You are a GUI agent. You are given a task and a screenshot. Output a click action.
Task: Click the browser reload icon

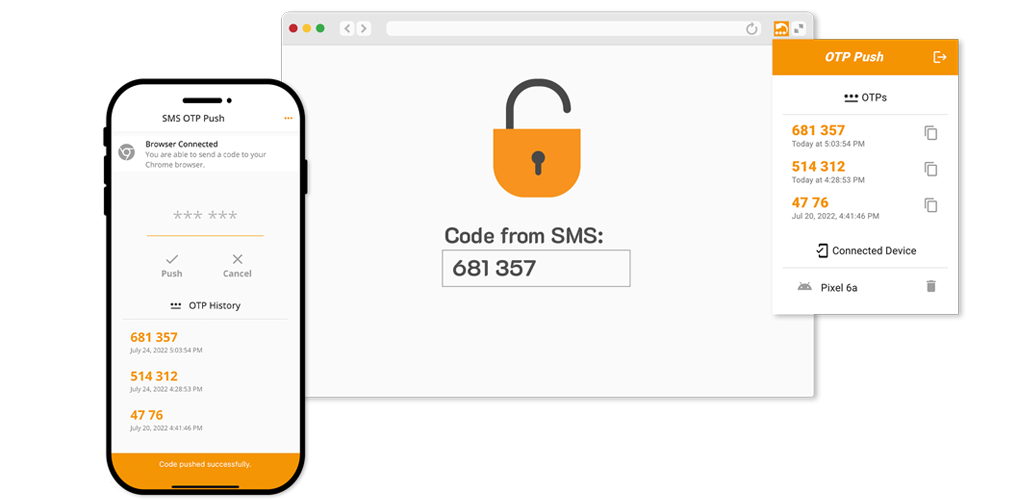752,29
